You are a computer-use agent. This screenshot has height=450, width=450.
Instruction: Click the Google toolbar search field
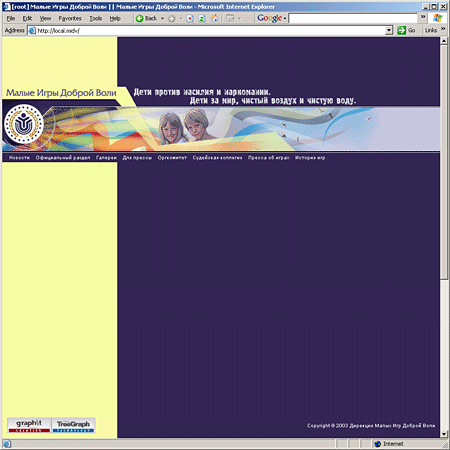(353, 18)
